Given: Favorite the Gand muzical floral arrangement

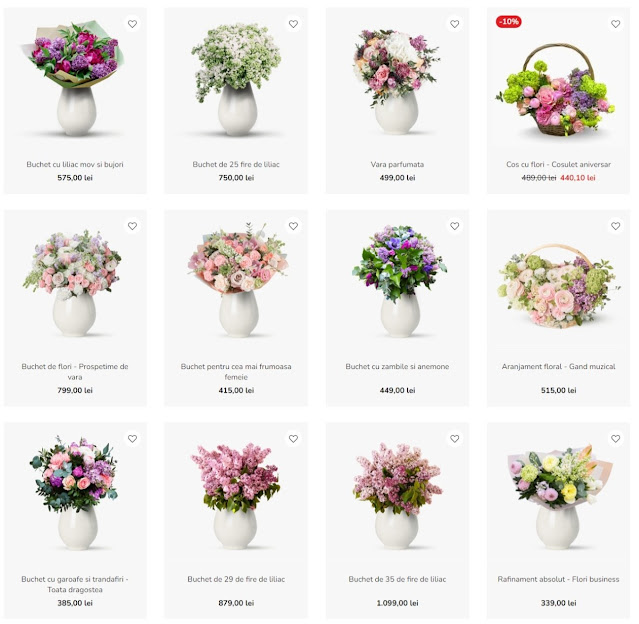Looking at the screenshot, I should point(616,226).
